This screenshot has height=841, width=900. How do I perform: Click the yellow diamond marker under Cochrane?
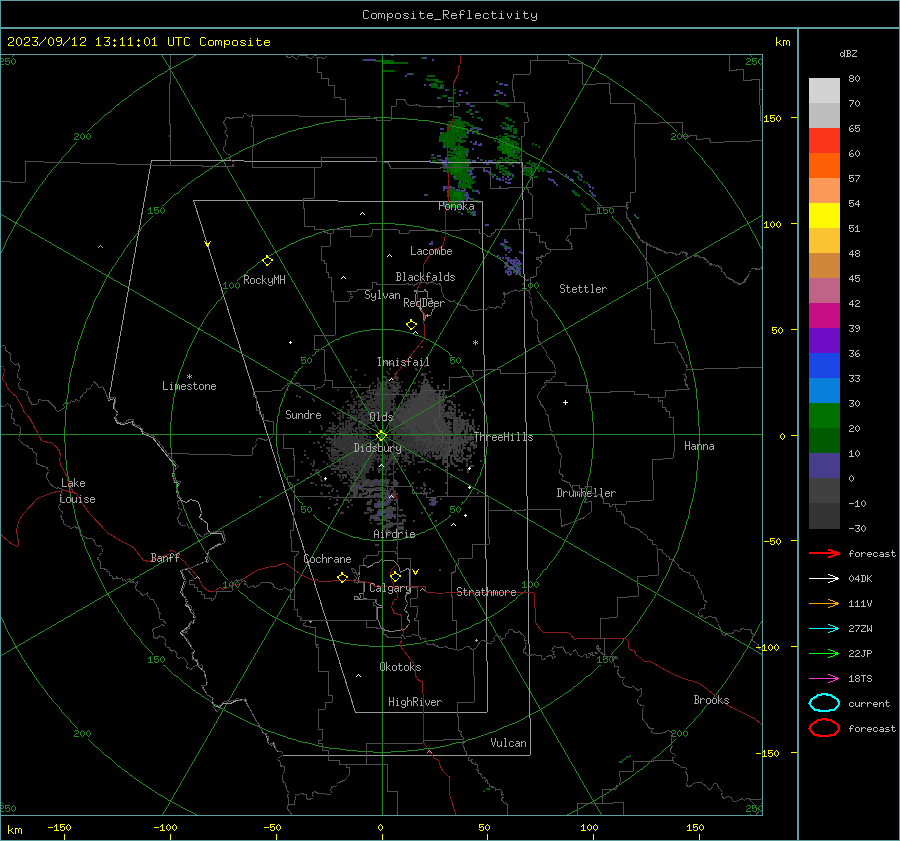343,577
